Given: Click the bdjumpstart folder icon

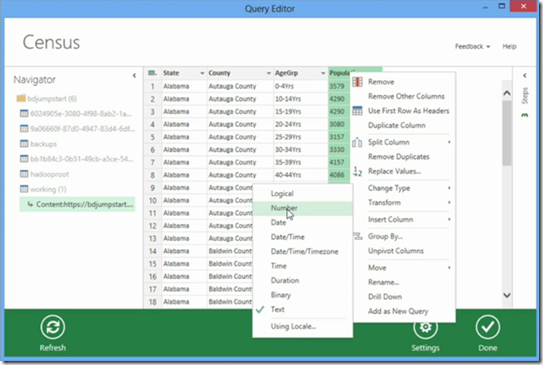Looking at the screenshot, I should click(x=21, y=99).
